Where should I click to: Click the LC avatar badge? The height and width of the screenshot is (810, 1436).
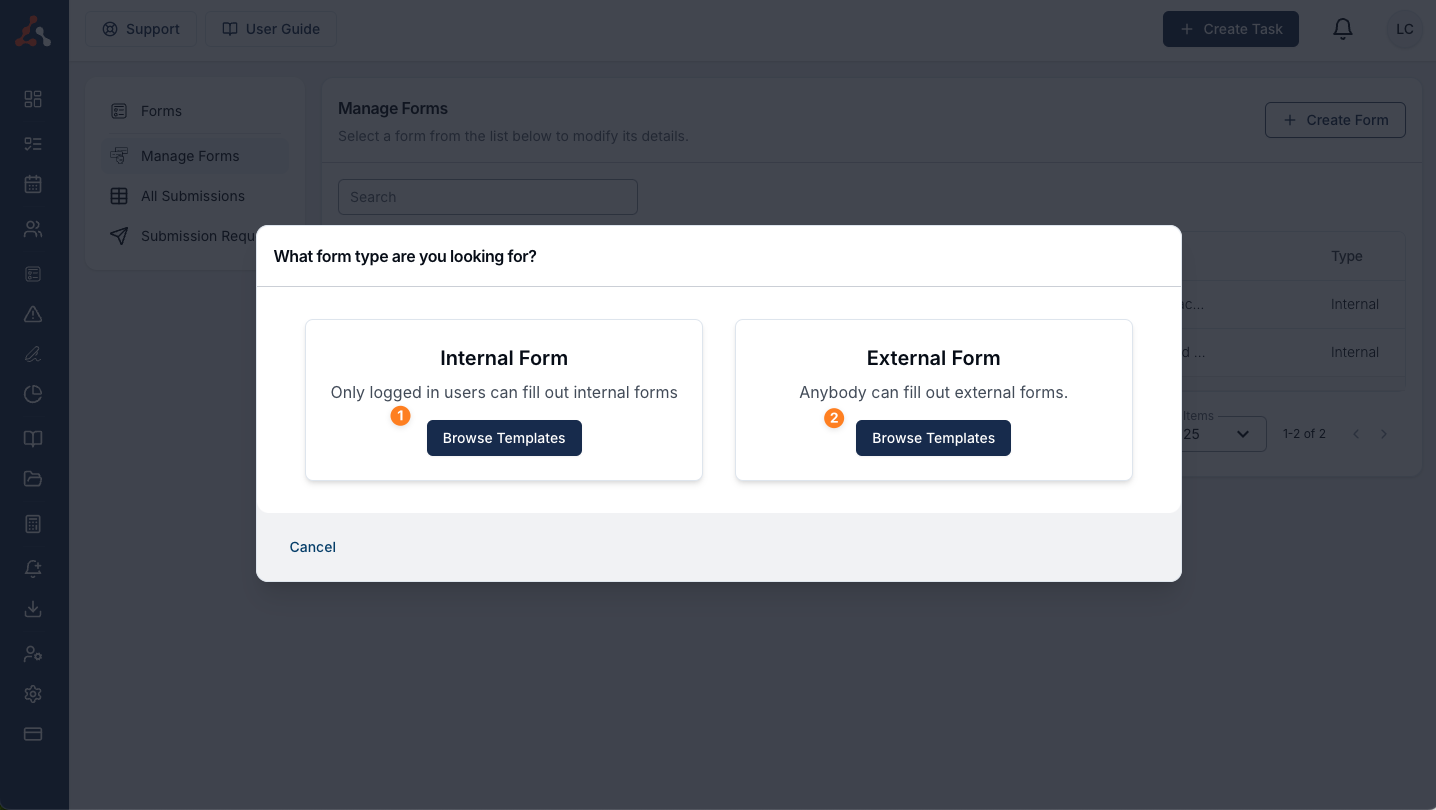coord(1405,29)
